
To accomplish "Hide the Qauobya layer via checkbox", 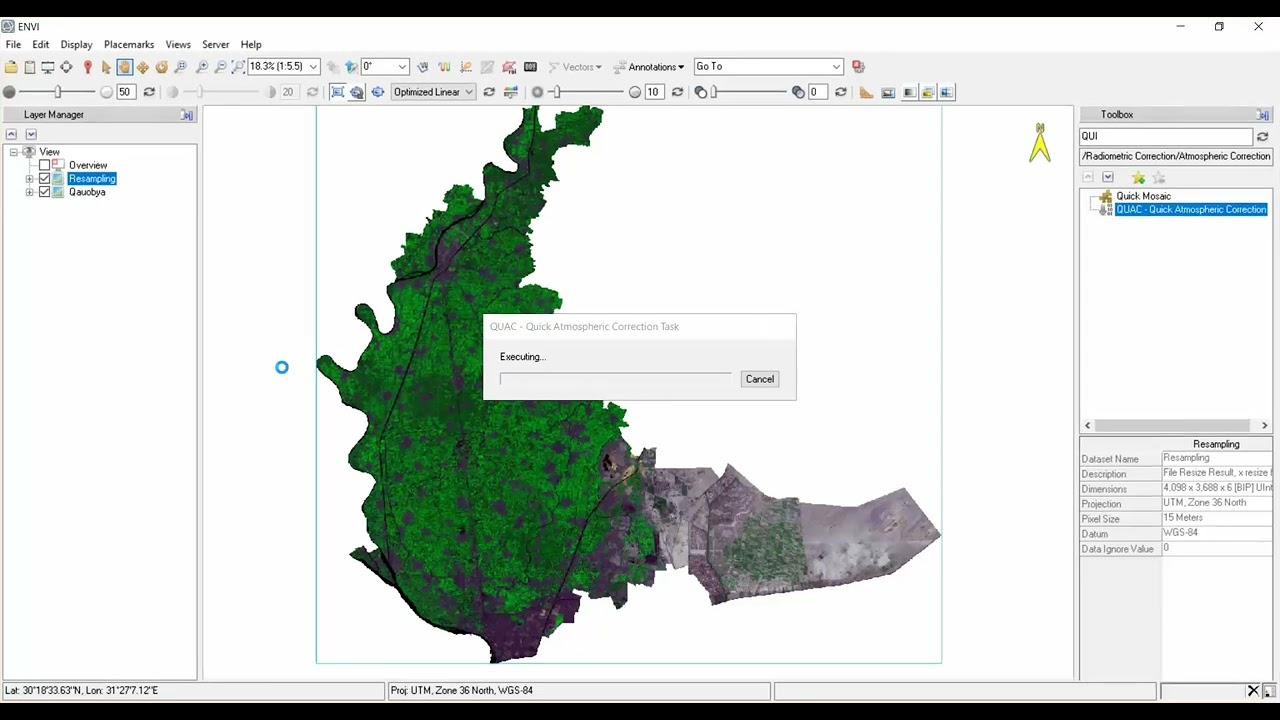I will (x=44, y=192).
